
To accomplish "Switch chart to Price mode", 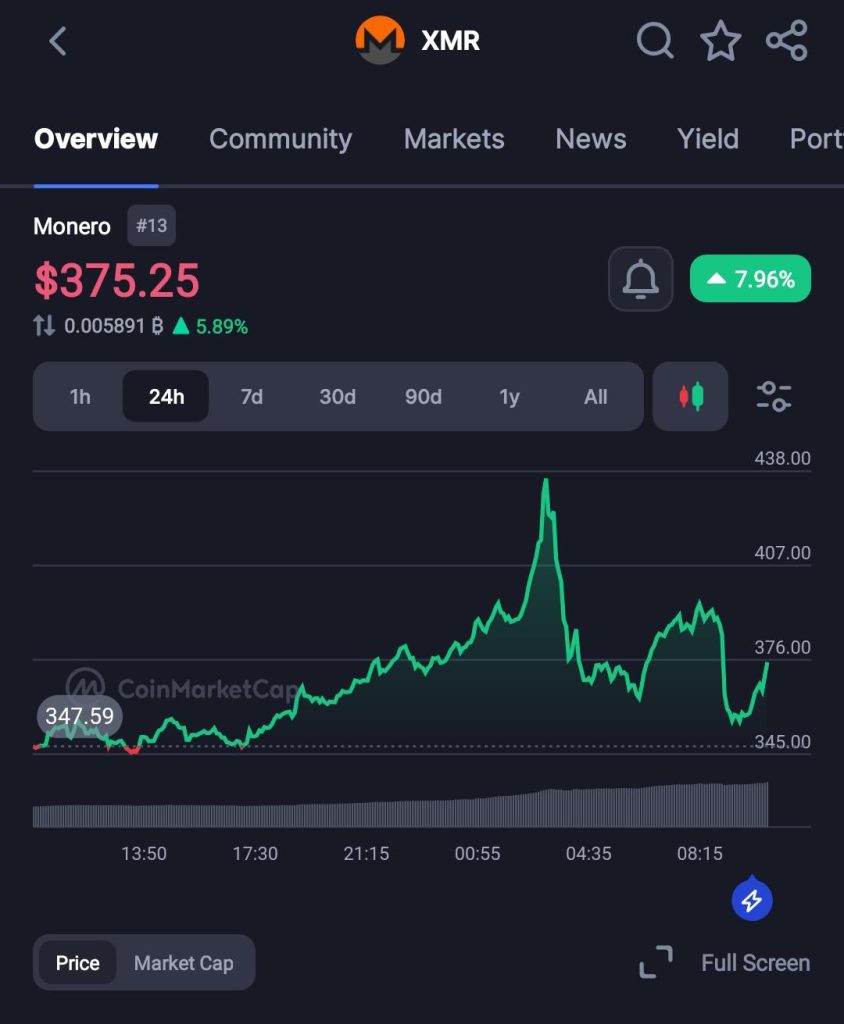I will click(78, 963).
